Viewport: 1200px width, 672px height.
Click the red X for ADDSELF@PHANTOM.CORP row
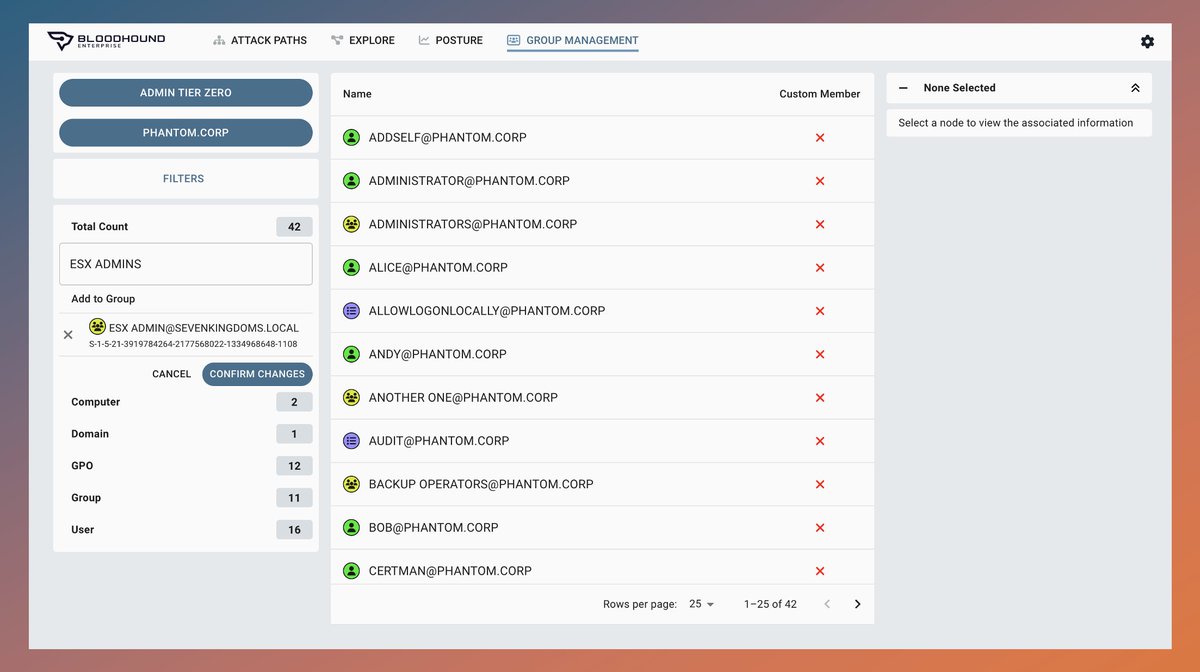(820, 138)
